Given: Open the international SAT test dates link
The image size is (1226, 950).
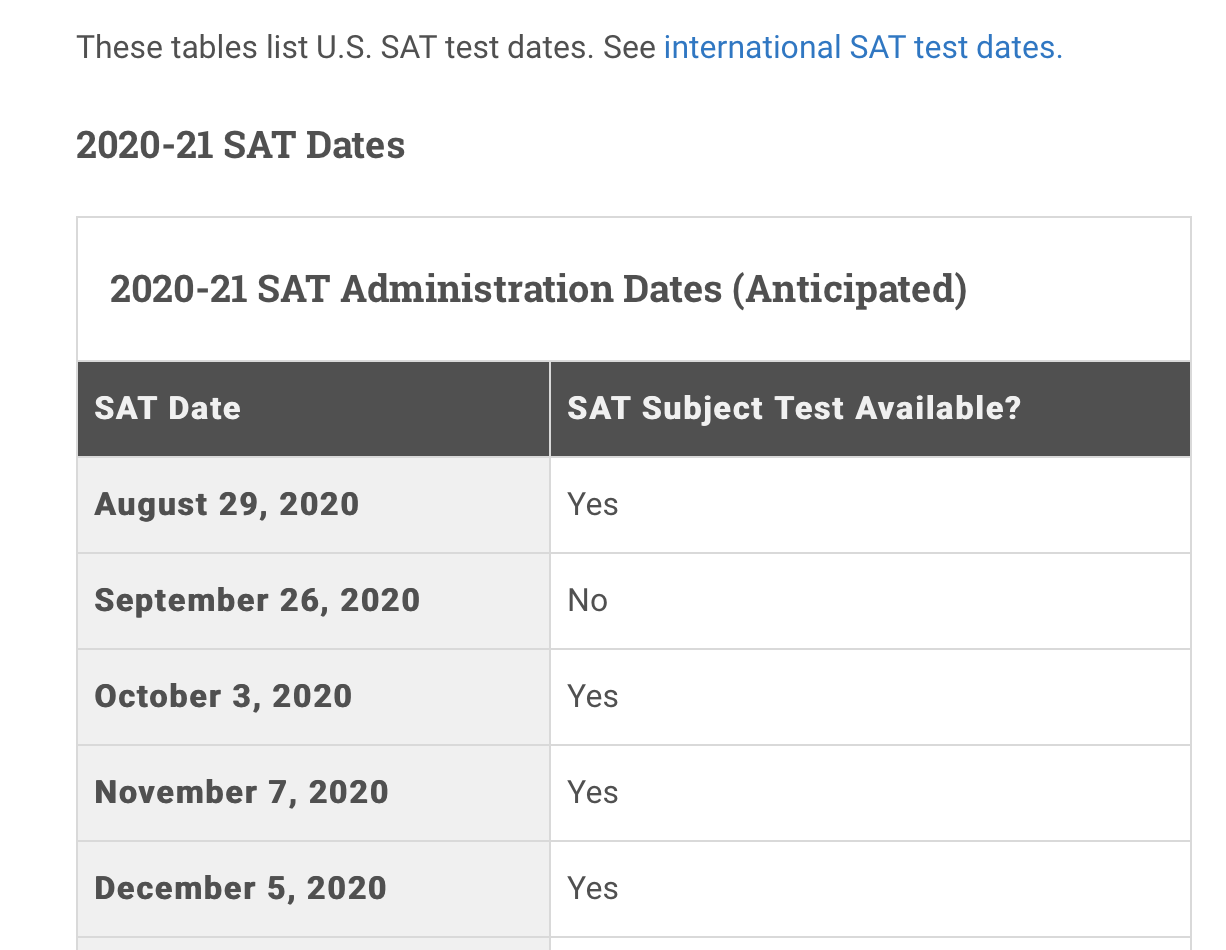Looking at the screenshot, I should (862, 47).
